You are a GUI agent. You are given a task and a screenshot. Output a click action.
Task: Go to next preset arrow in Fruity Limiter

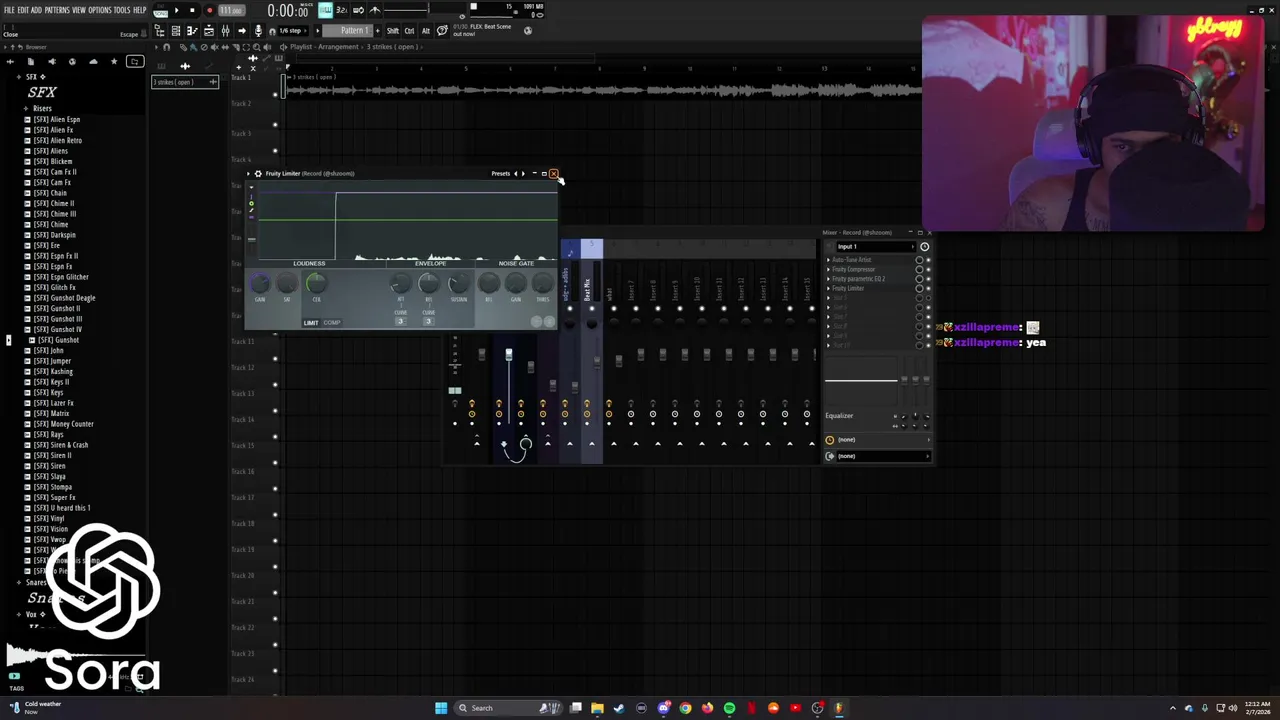[x=523, y=173]
